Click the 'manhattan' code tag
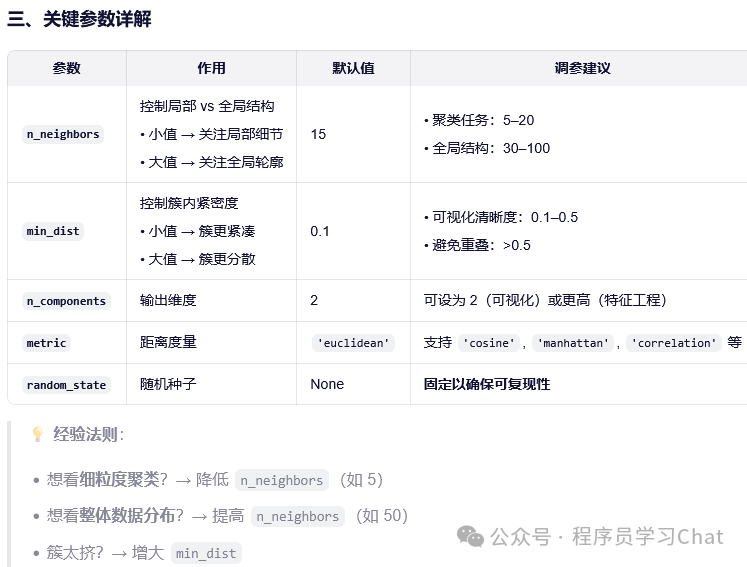The width and height of the screenshot is (747, 567). [573, 343]
